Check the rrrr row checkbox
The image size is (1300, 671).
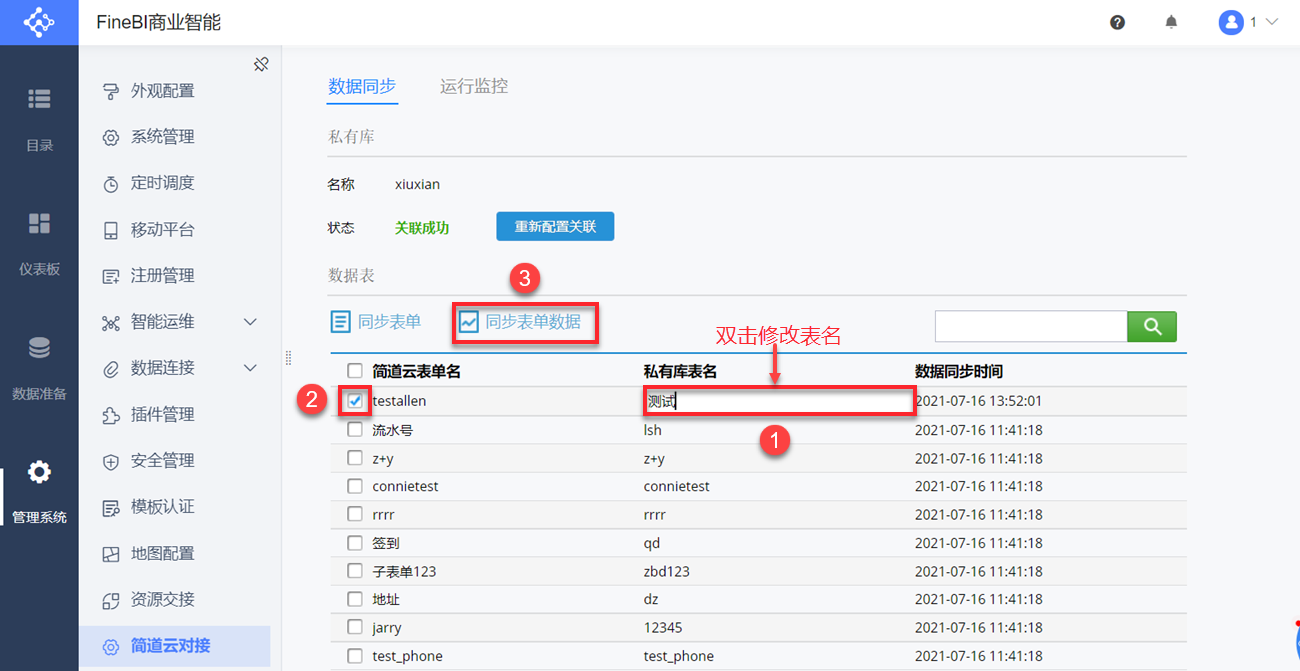tap(355, 514)
